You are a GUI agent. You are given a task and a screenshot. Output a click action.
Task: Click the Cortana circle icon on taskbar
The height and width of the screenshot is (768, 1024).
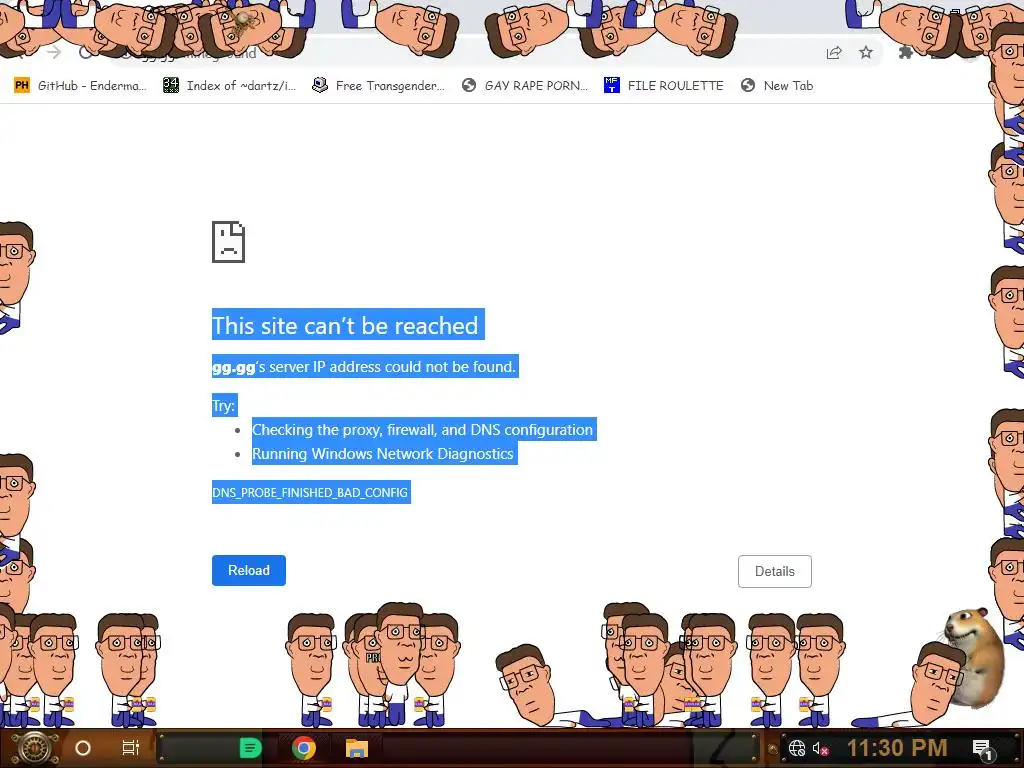click(x=83, y=748)
